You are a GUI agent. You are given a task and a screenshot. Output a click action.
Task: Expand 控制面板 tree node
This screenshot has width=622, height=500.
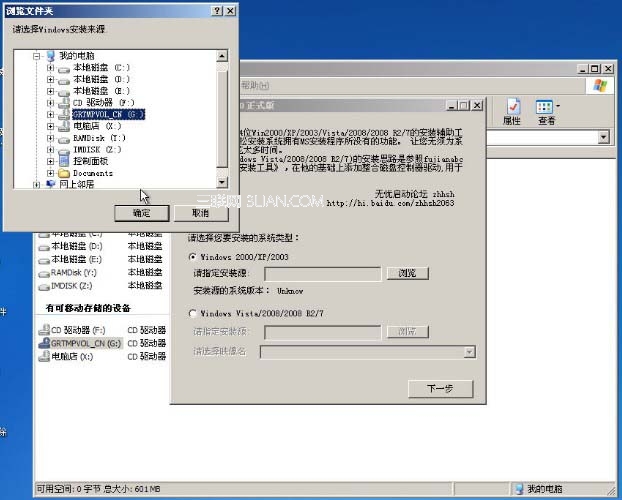click(x=50, y=162)
